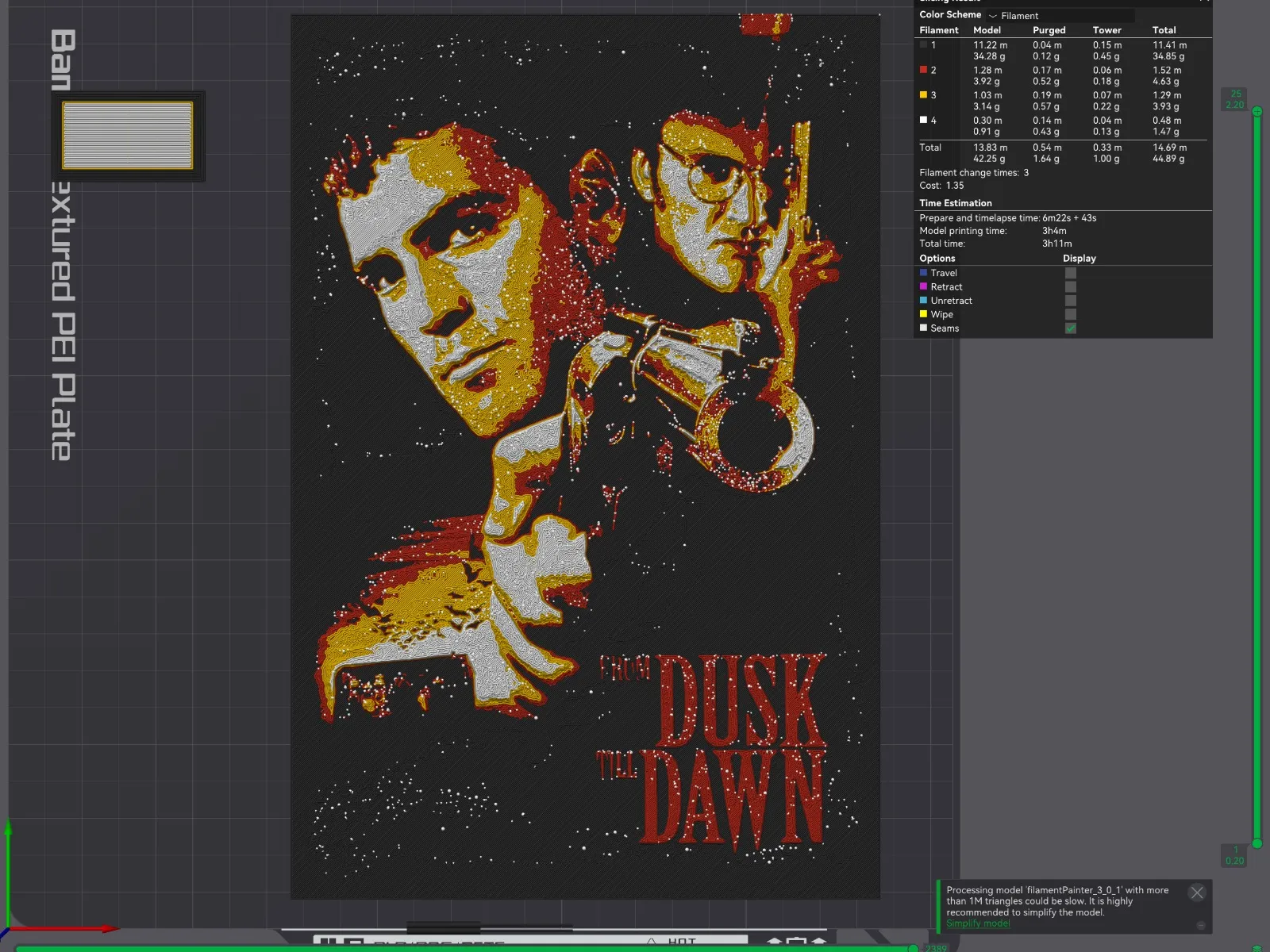Click the top handle of the layer slider
Screen dimensions: 1270x952
point(1257,112)
